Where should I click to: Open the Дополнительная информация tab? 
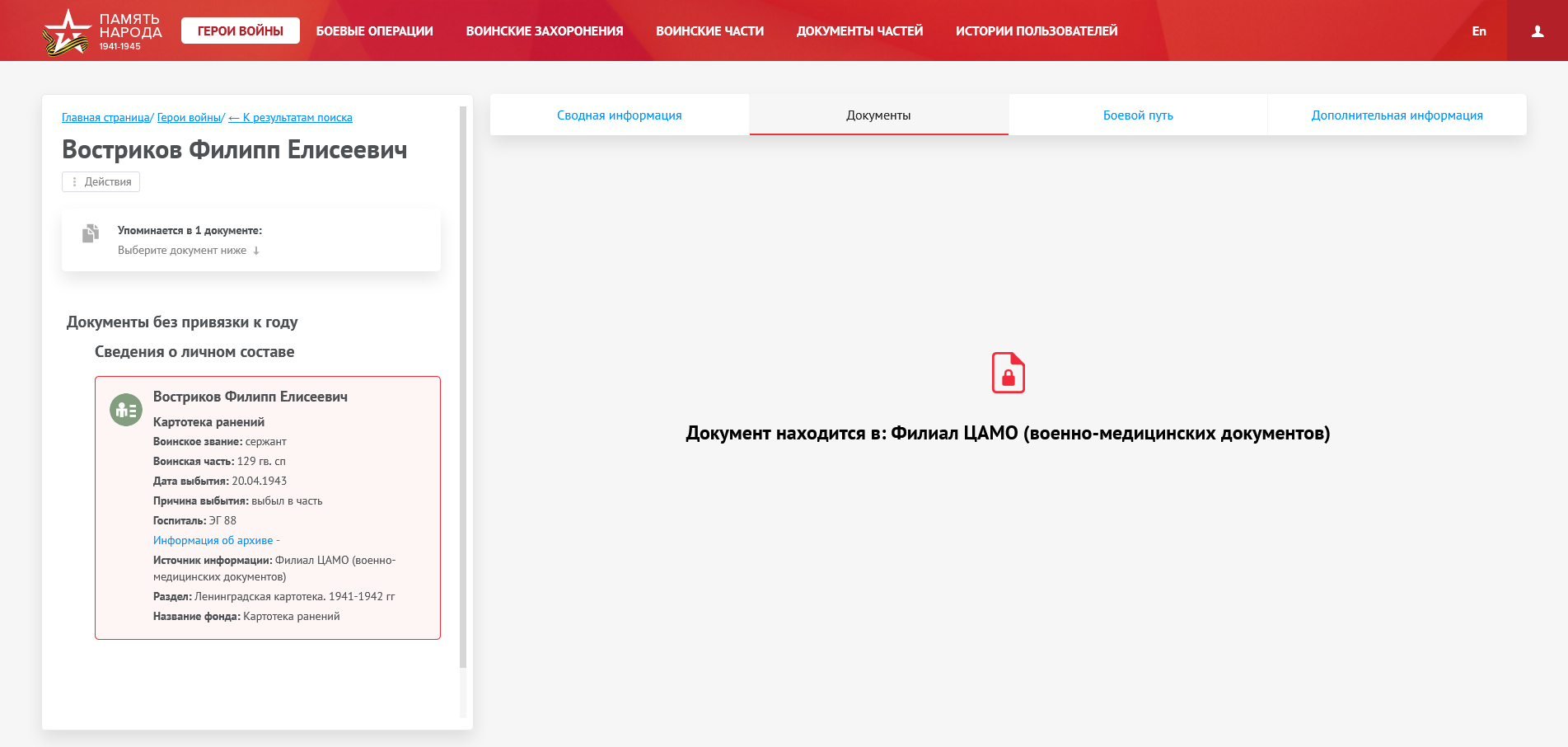pyautogui.click(x=1397, y=115)
